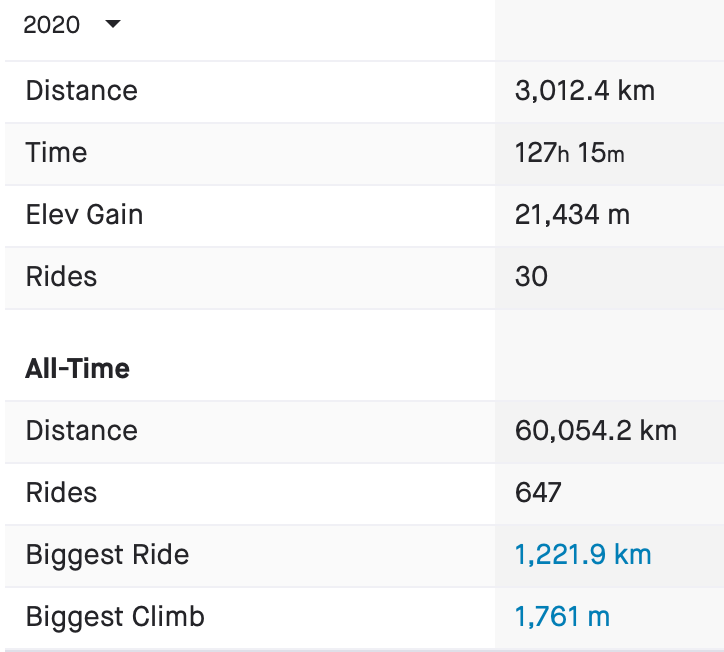
Task: Click the Time row label
Action: (56, 153)
